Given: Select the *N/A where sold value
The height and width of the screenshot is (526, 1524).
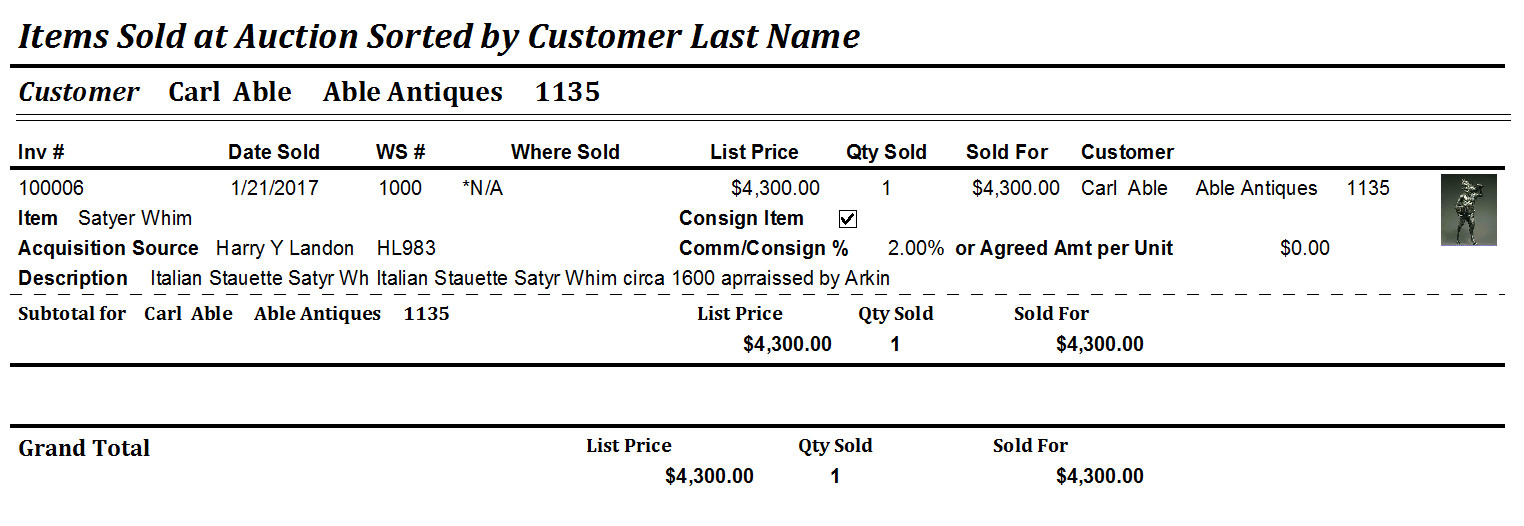Looking at the screenshot, I should [483, 188].
